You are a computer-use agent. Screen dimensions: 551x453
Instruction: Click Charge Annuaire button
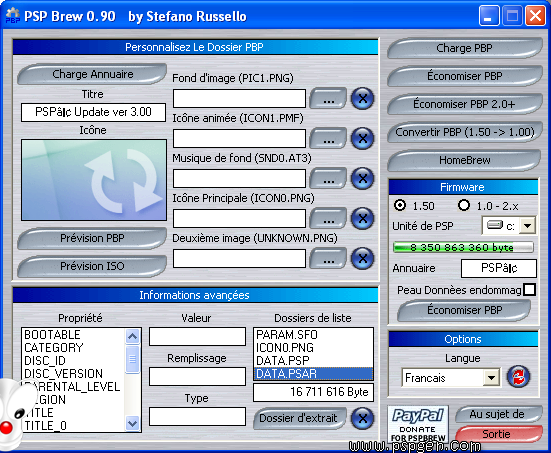[92, 74]
